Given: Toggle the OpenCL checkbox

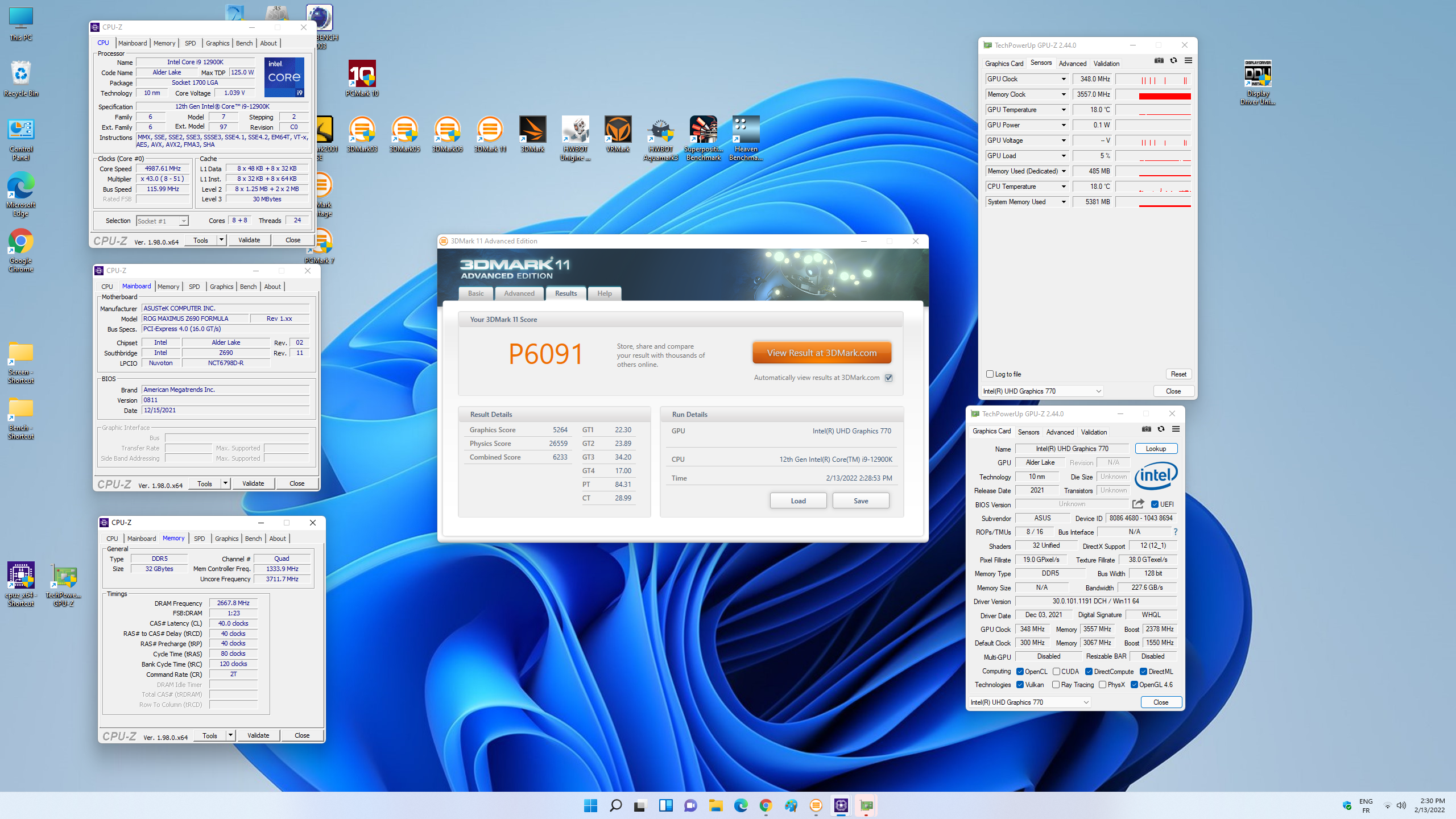Looking at the screenshot, I should click(x=1020, y=672).
